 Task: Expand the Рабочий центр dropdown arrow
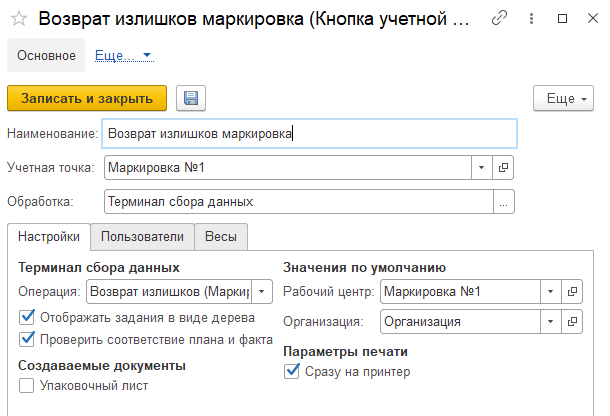tap(550, 291)
